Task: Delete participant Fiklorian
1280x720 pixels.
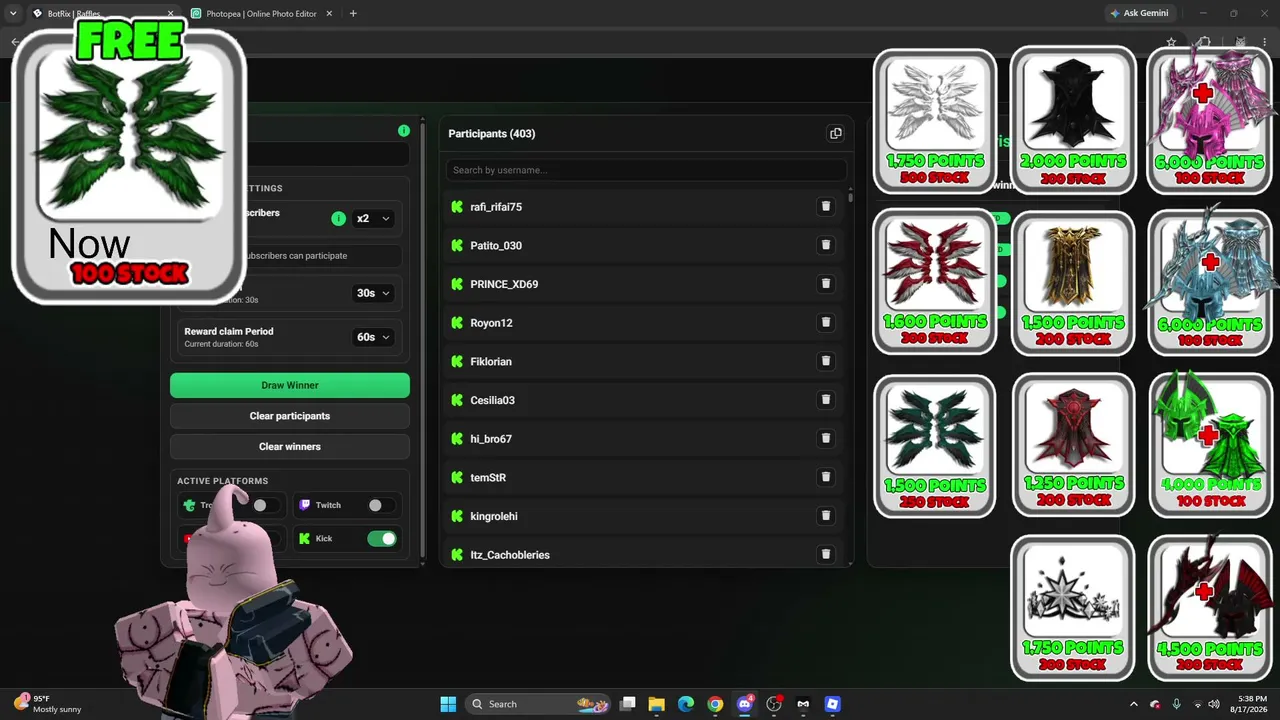Action: pos(826,361)
